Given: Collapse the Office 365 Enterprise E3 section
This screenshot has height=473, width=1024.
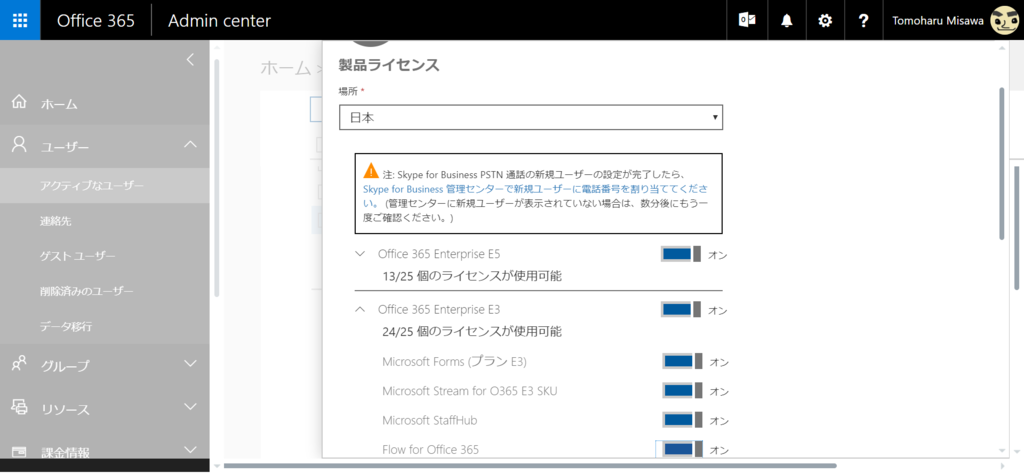Looking at the screenshot, I should [x=359, y=308].
